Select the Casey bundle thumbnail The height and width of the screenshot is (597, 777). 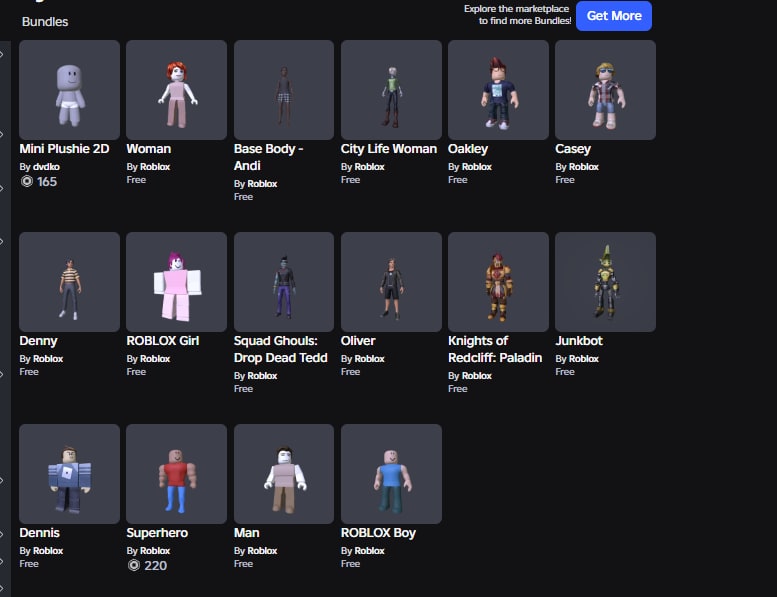coord(606,90)
